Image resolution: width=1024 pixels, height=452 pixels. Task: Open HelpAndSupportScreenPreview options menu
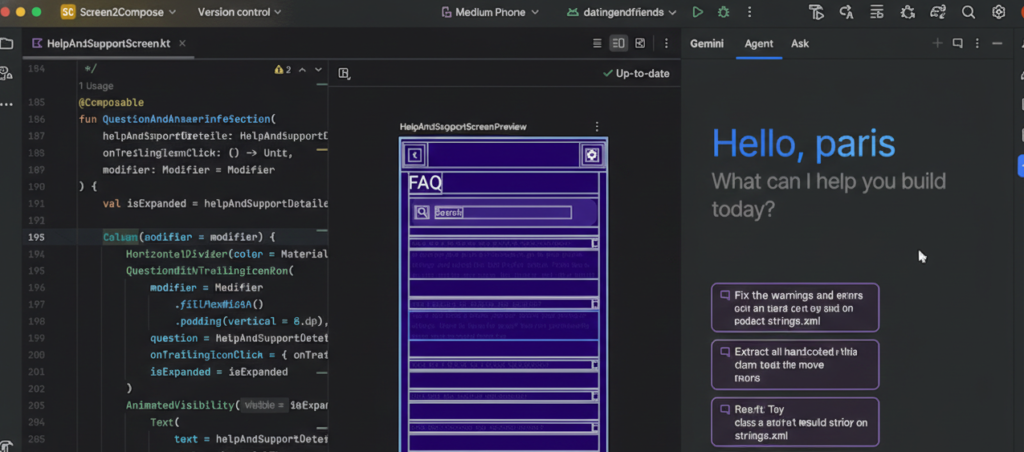pos(597,127)
